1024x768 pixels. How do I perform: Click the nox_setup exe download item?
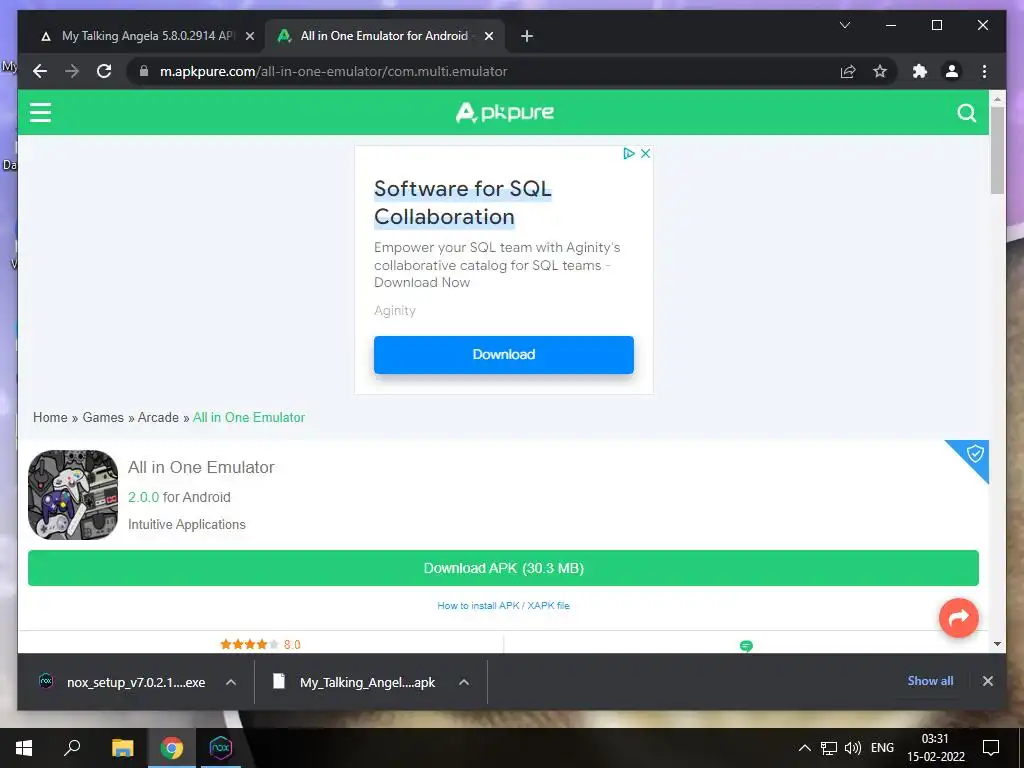(135, 682)
